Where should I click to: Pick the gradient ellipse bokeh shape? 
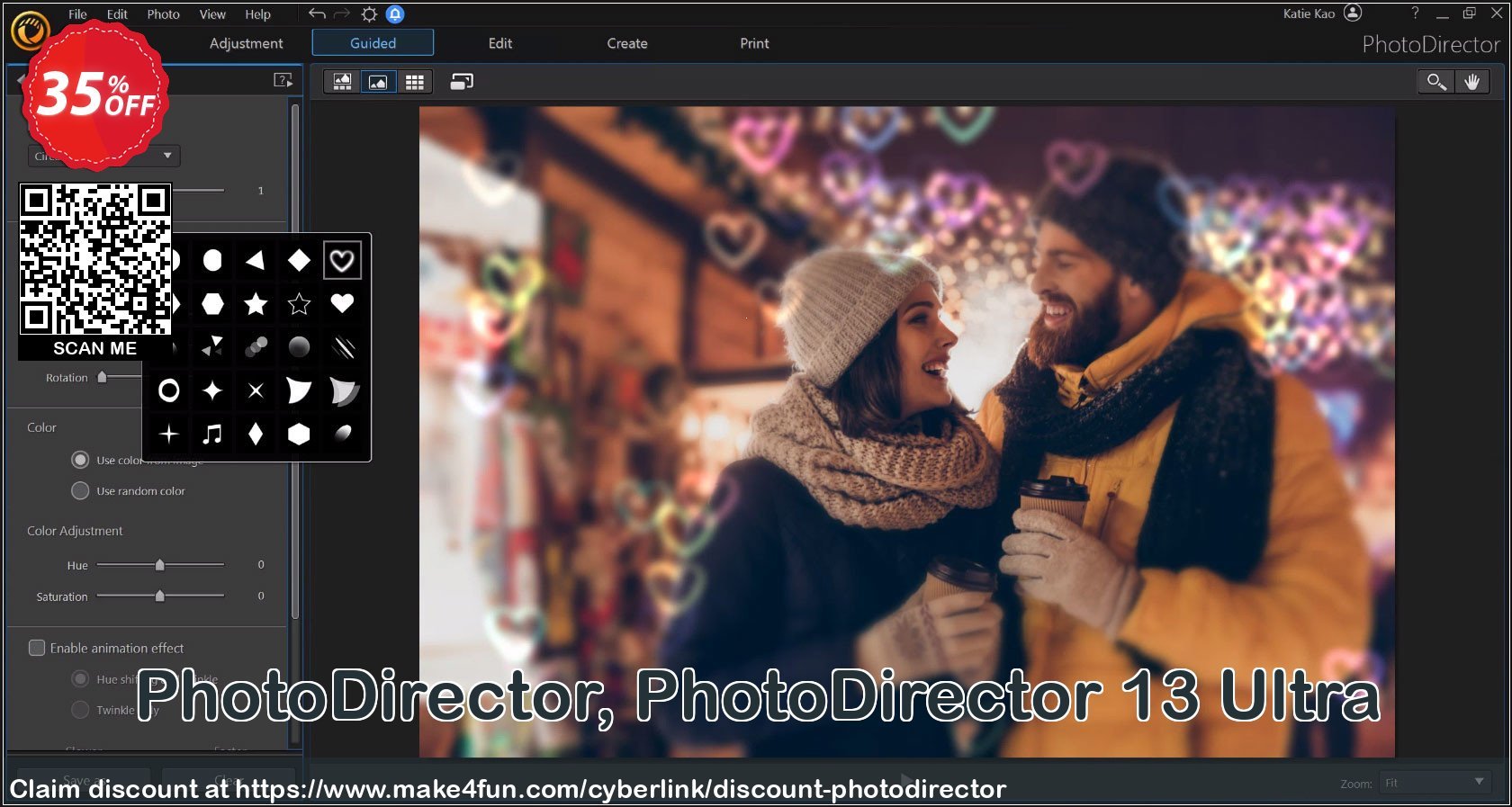(342, 434)
